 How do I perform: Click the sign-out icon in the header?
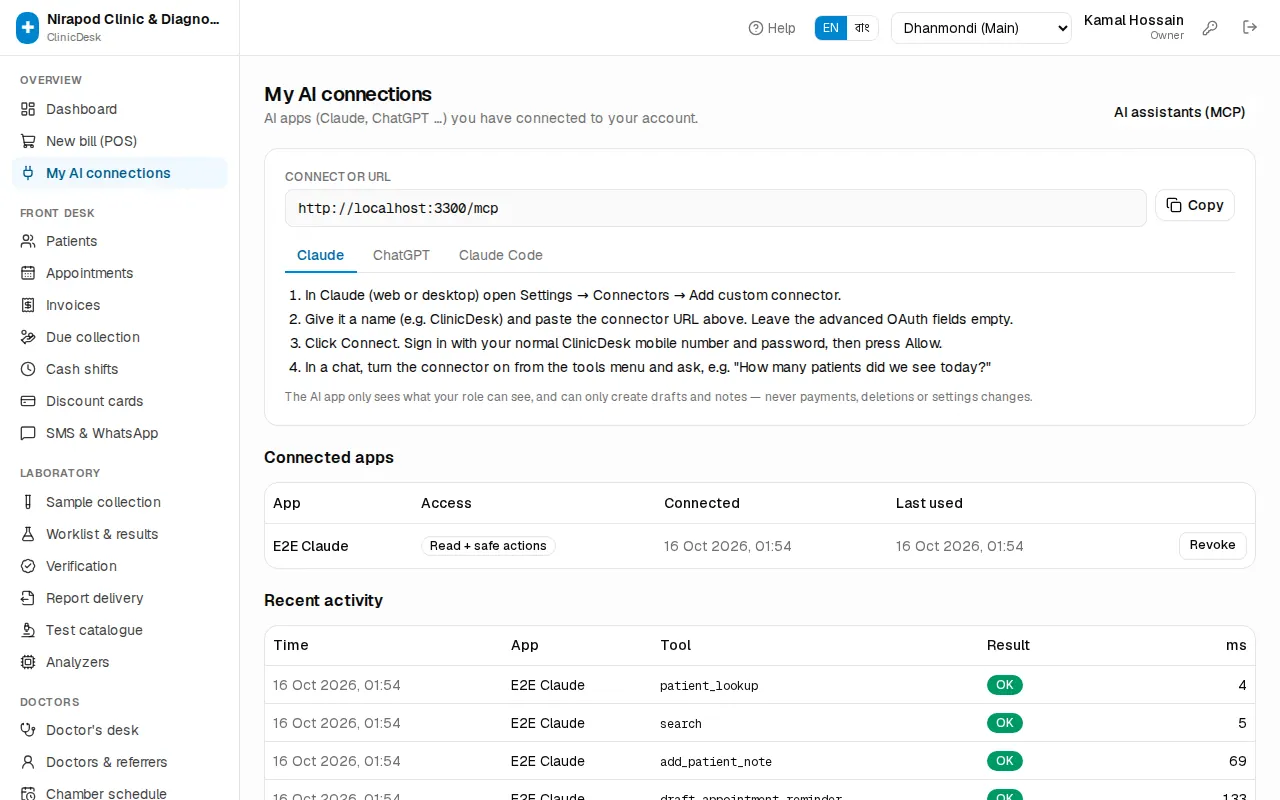(1250, 28)
